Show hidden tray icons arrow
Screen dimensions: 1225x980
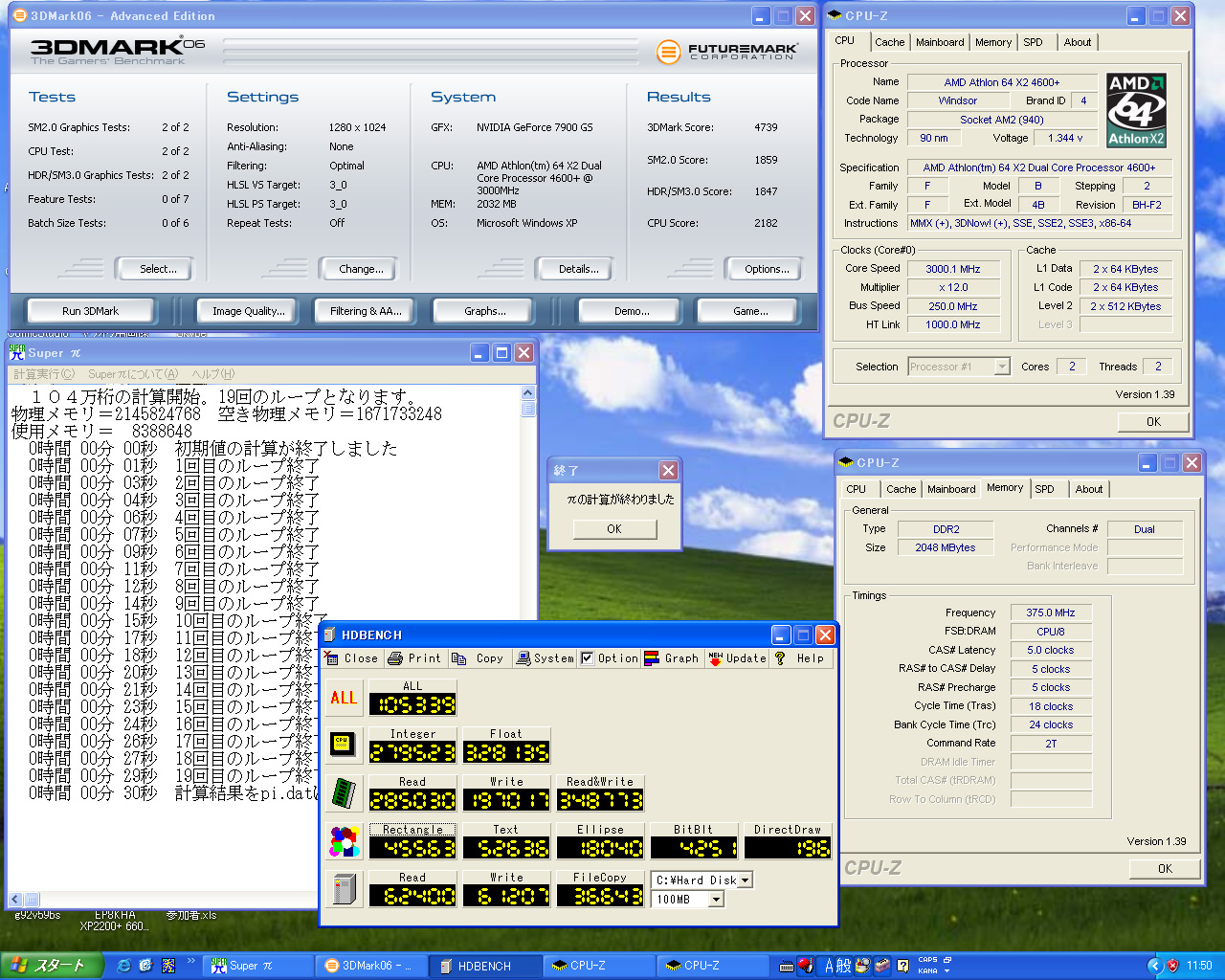1155,966
